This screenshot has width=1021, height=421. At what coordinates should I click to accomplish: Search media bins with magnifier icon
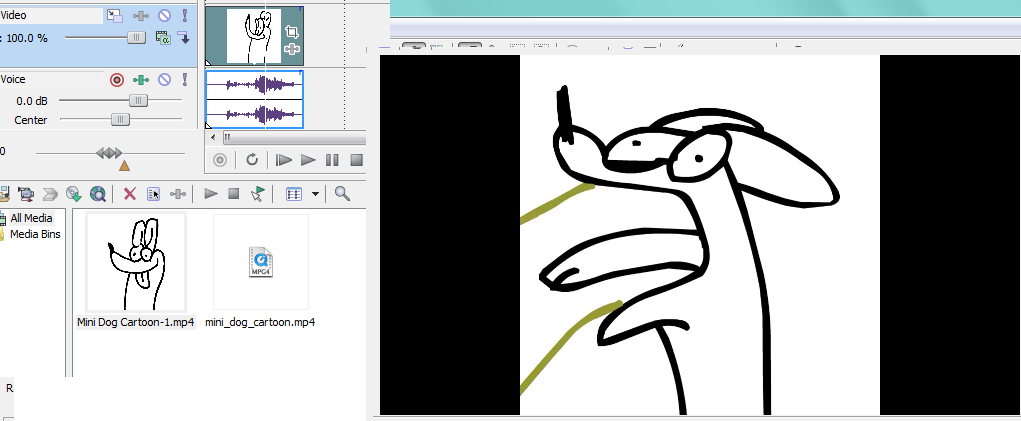pos(342,194)
